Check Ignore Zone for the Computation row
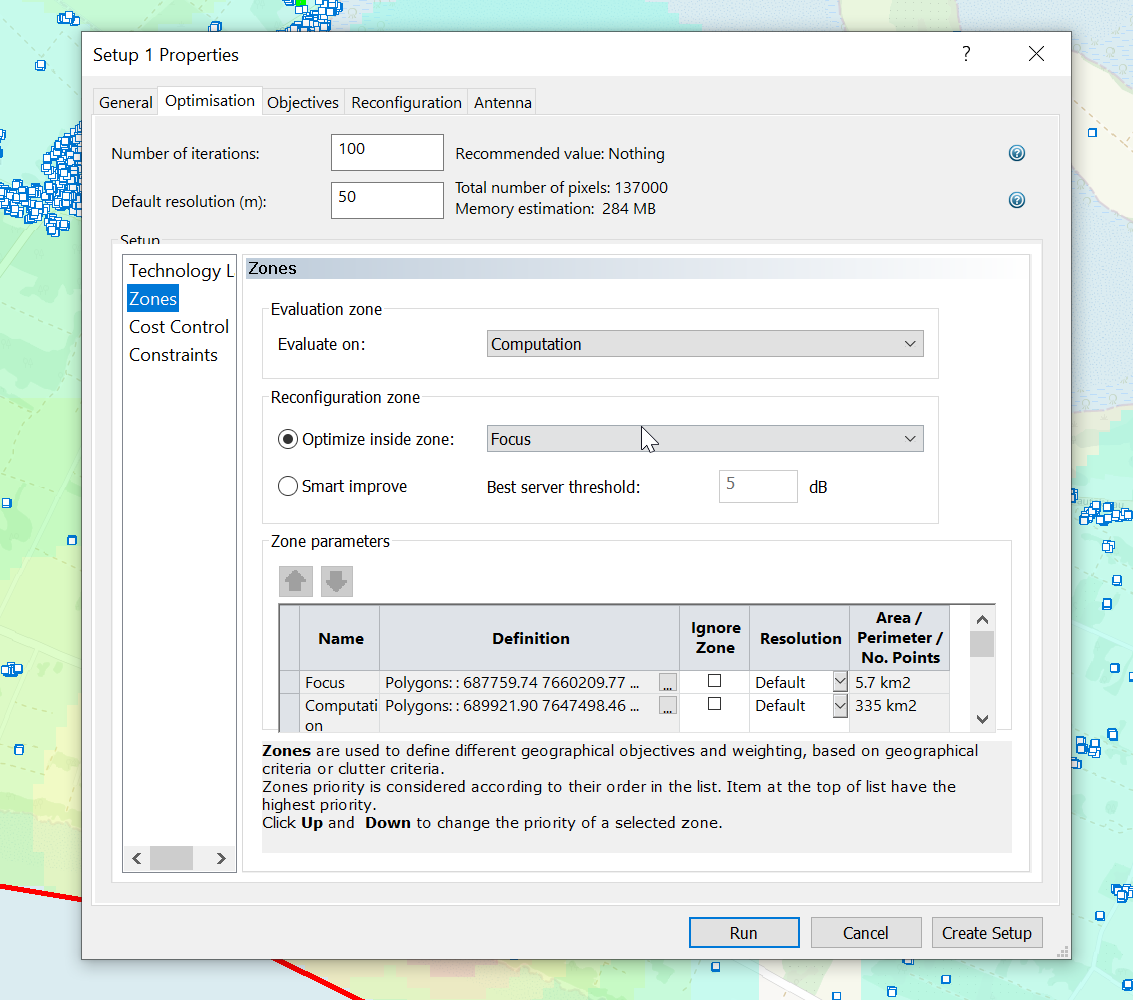This screenshot has height=1000, width=1133. click(x=714, y=704)
